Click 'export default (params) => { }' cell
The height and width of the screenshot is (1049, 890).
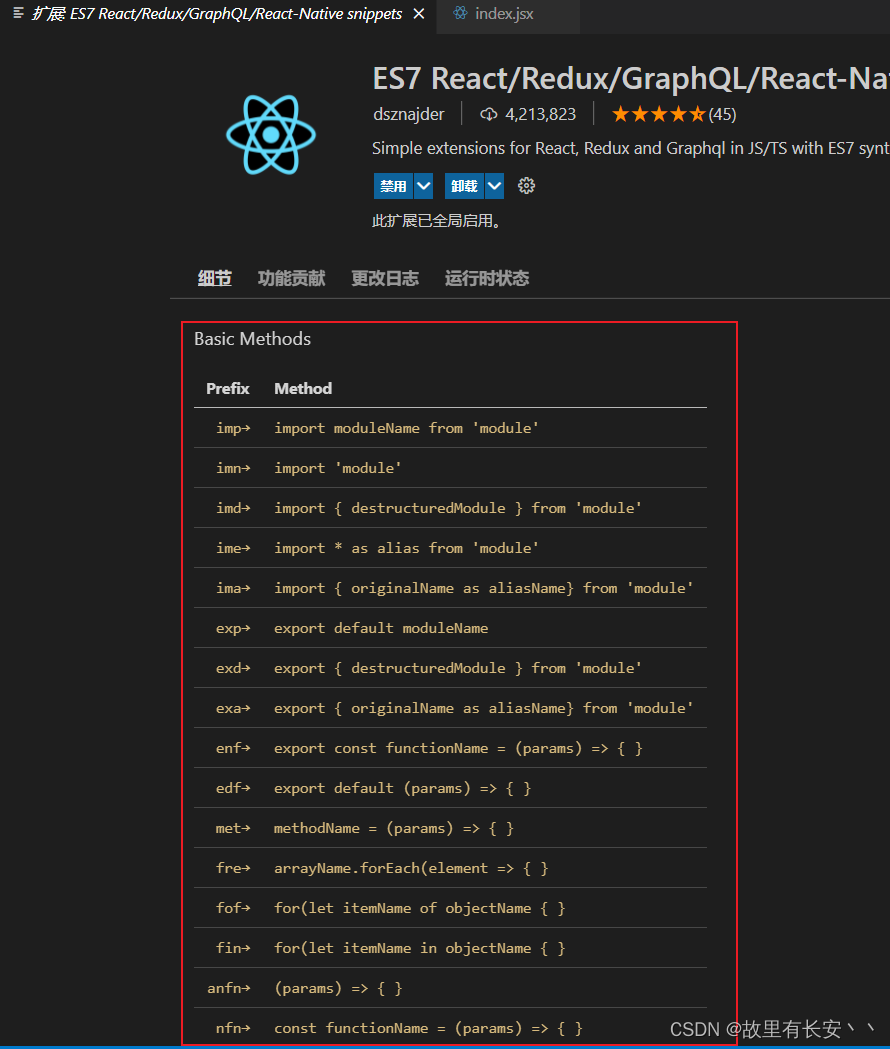402,789
